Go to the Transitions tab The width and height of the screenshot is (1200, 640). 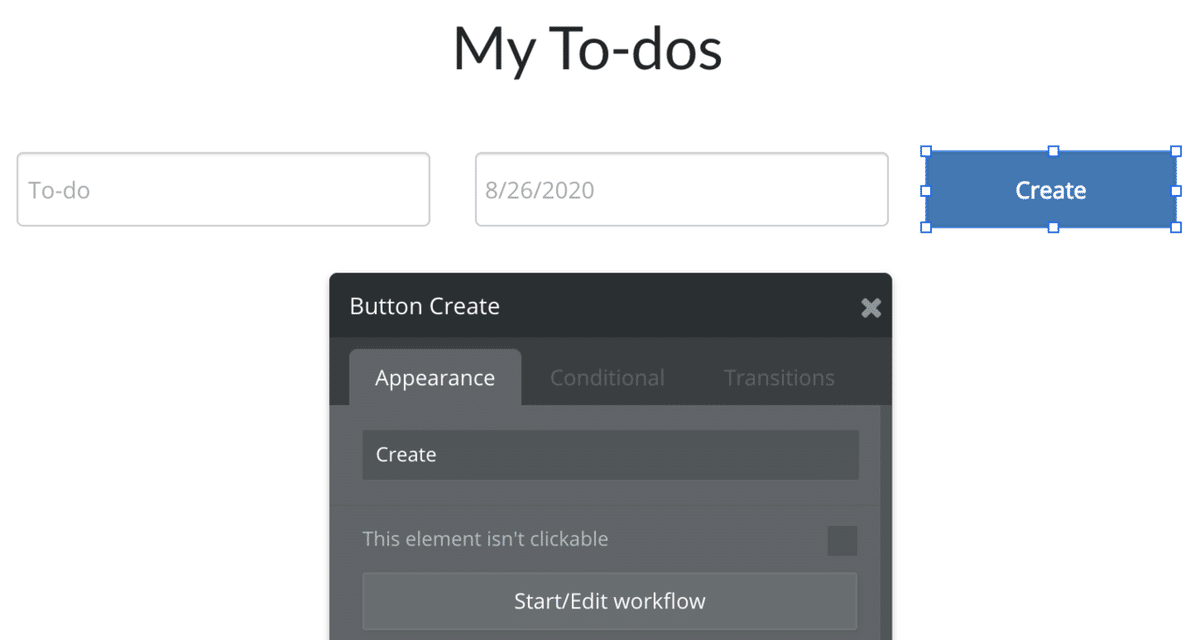[779, 378]
